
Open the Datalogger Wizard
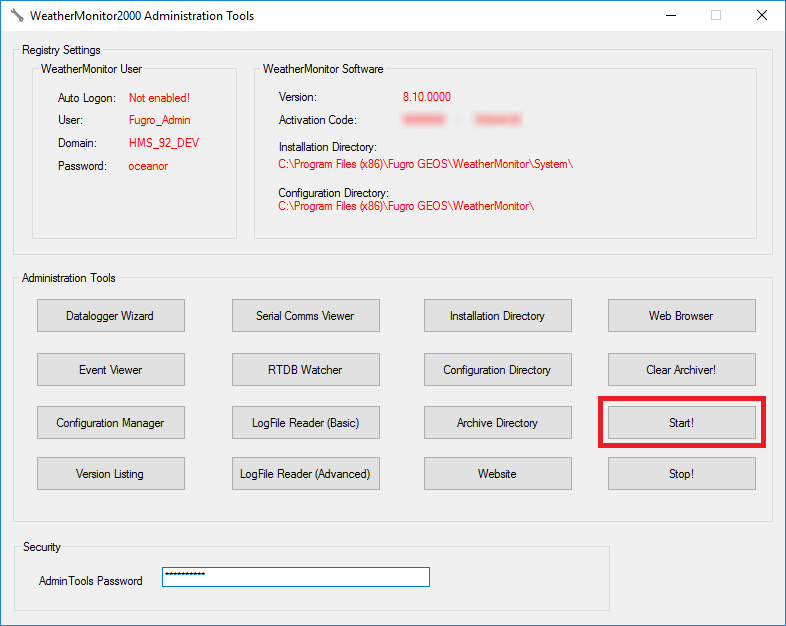[111, 316]
